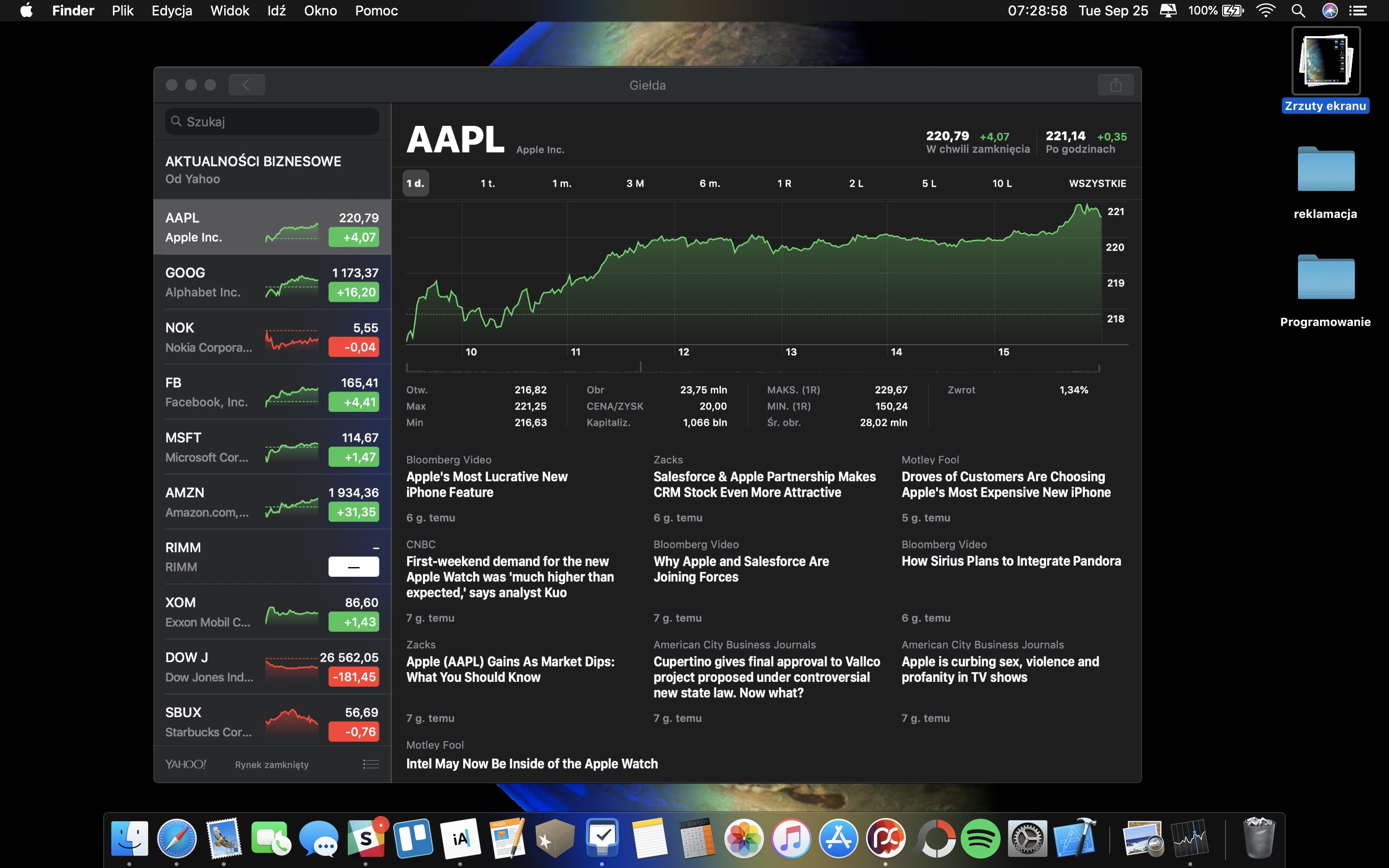Switch chart to 1 R range
1389x868 pixels.
click(784, 183)
